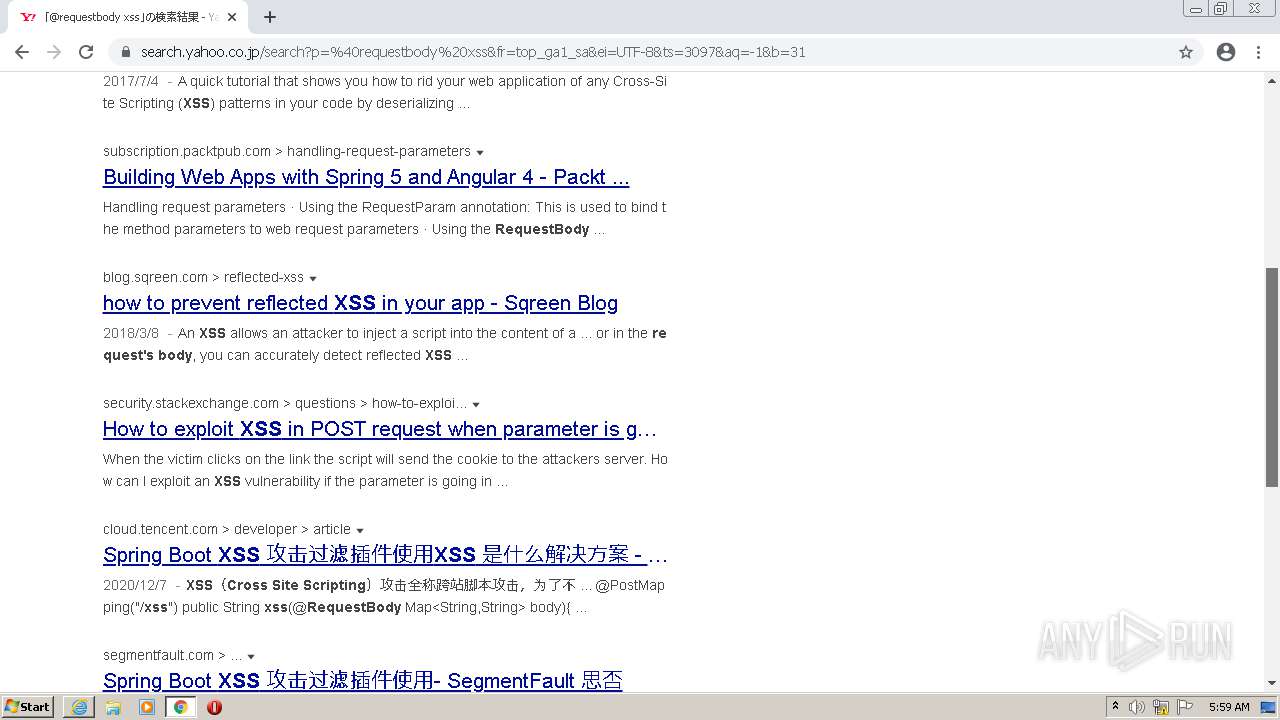Viewport: 1280px width, 720px height.
Task: Reload the Yahoo search page
Action: point(86,52)
